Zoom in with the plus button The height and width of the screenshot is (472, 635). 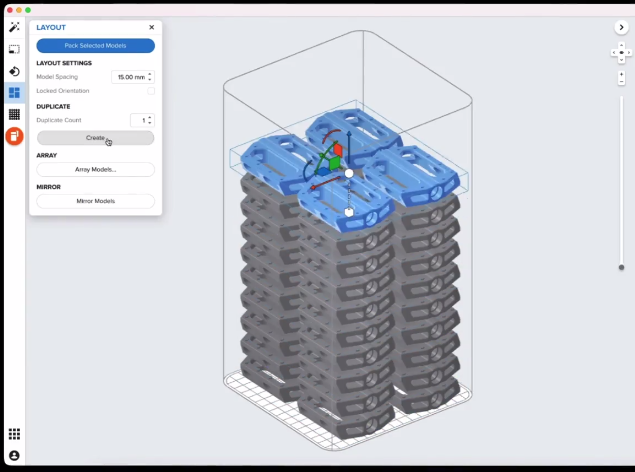[x=622, y=74]
